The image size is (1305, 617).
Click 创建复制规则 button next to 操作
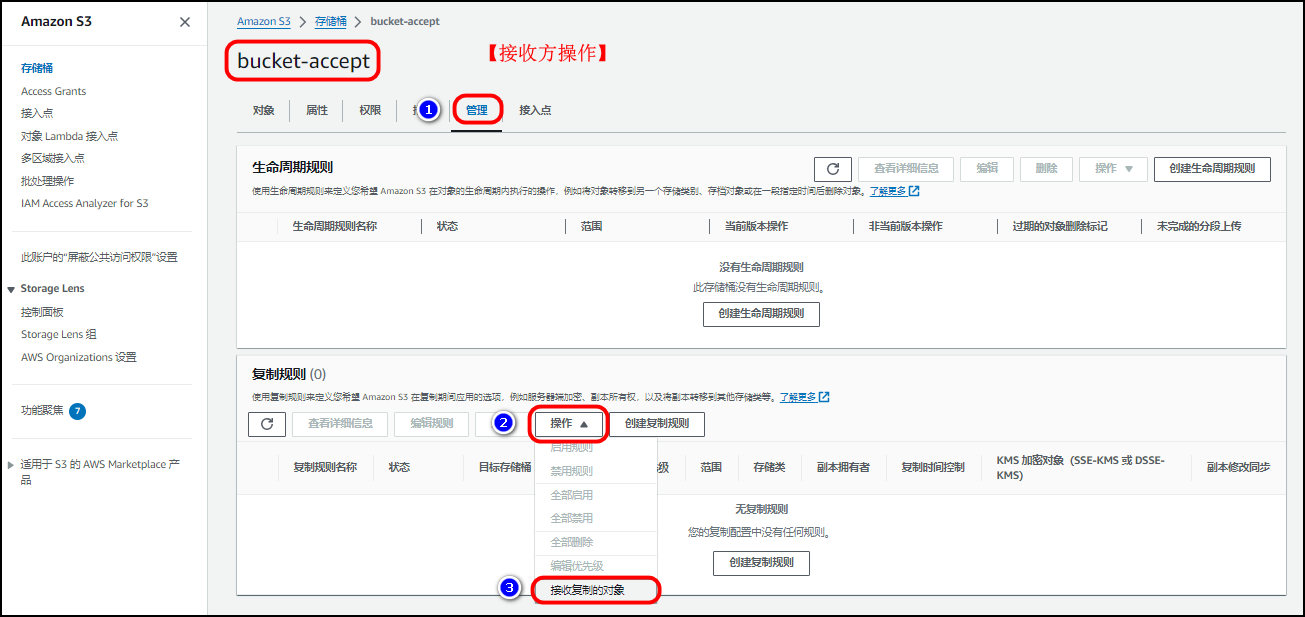(x=657, y=424)
